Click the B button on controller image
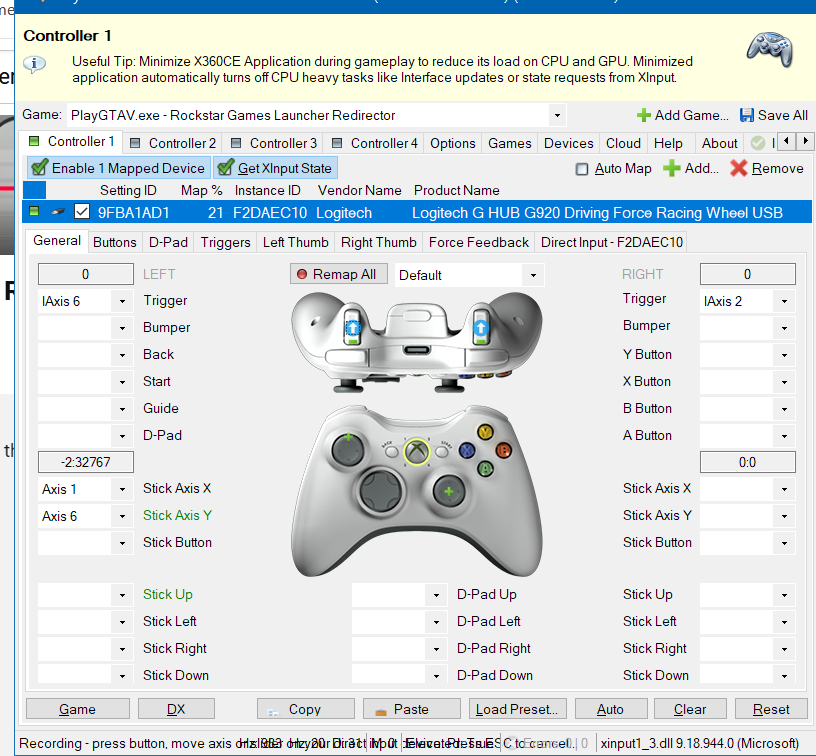Viewport: 816px width, 756px height. [503, 450]
